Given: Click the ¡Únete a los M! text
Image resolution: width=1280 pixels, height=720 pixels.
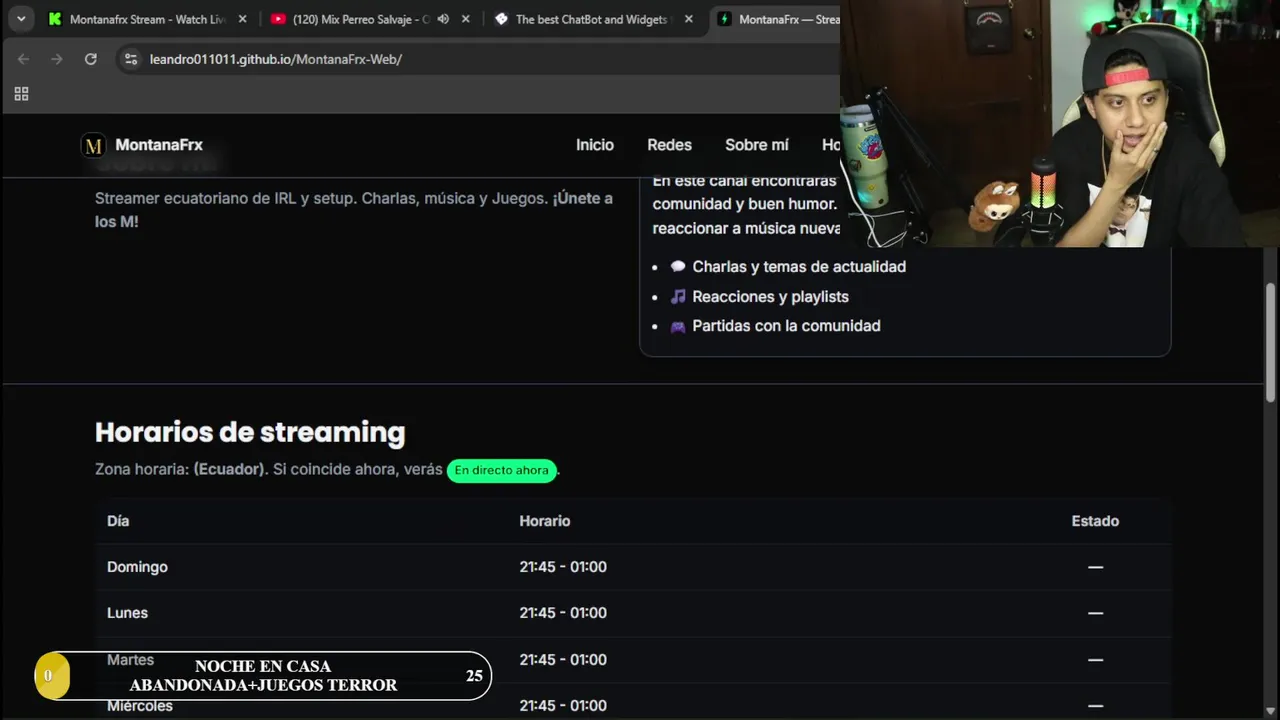Looking at the screenshot, I should pos(354,210).
